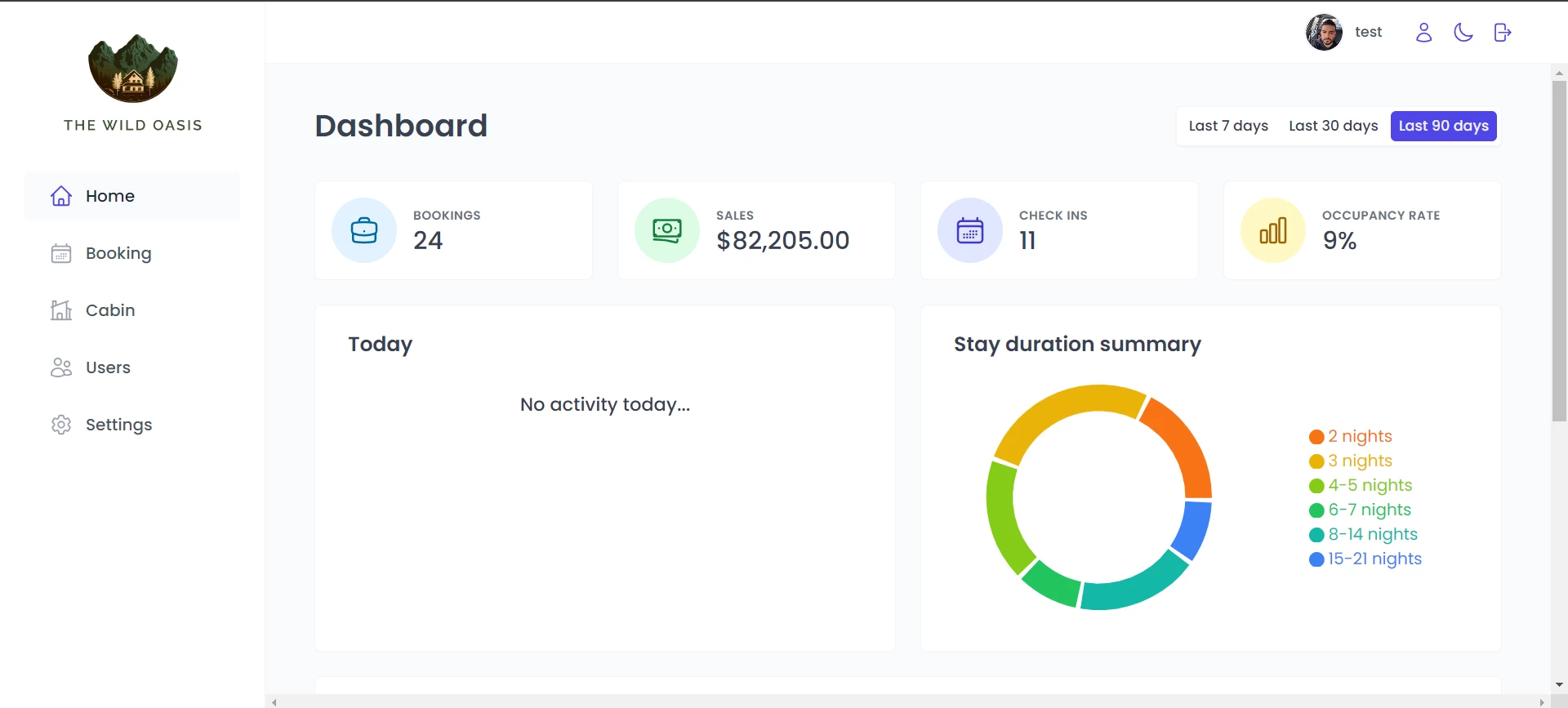Select the Last 90 days filter
Image resolution: width=1568 pixels, height=708 pixels.
pyautogui.click(x=1443, y=126)
